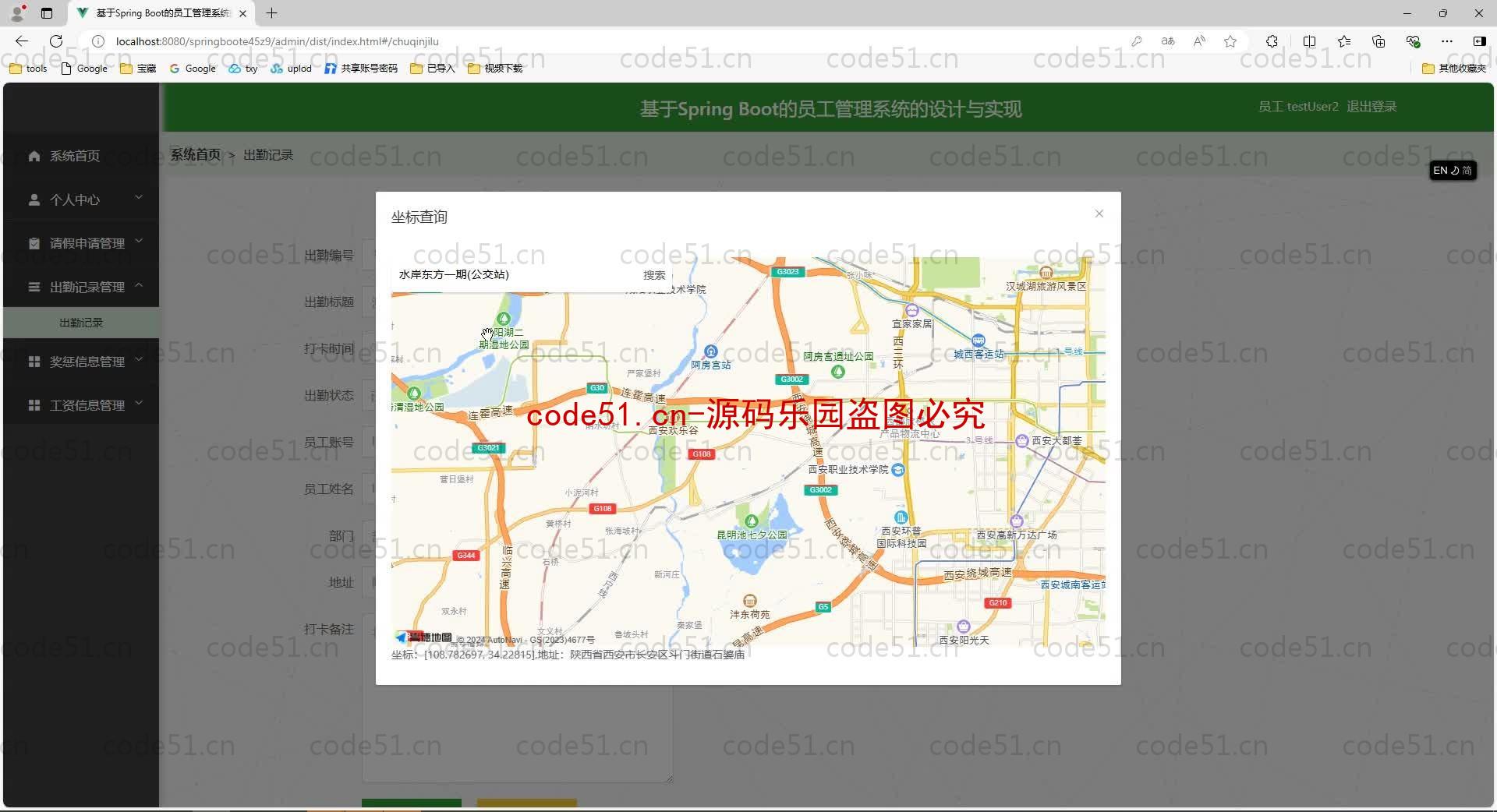Close the 员工管理系统 browser tab

click(242, 13)
